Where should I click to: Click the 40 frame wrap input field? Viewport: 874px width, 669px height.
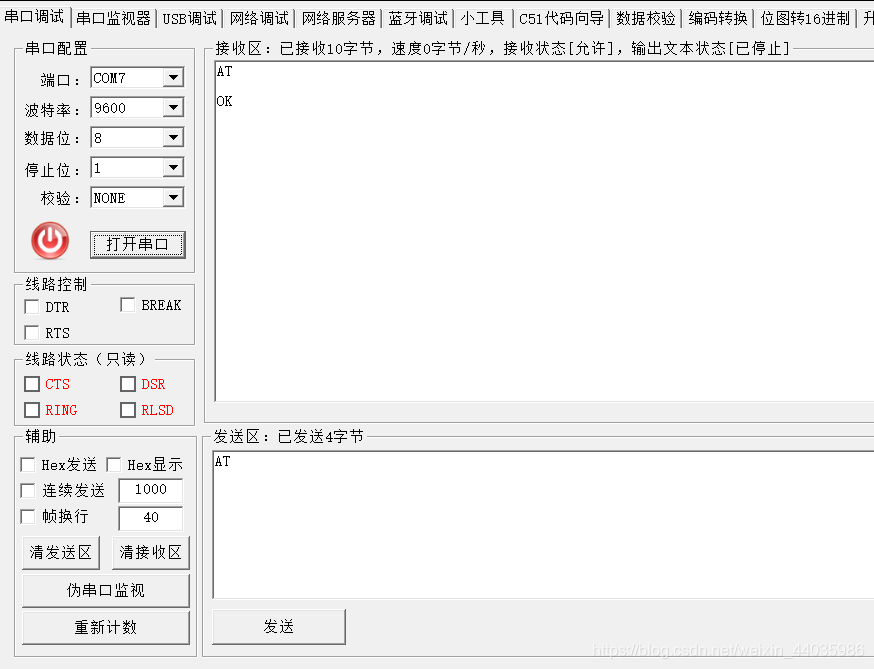(150, 517)
